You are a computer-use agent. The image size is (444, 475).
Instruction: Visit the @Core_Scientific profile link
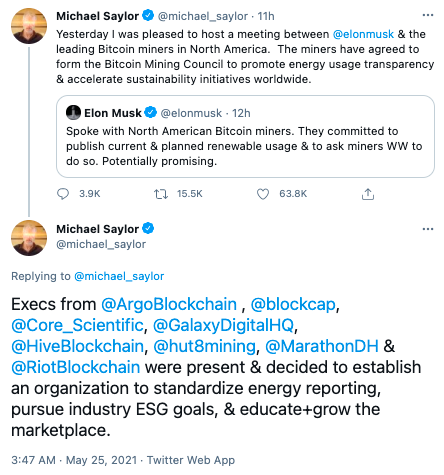(77, 325)
